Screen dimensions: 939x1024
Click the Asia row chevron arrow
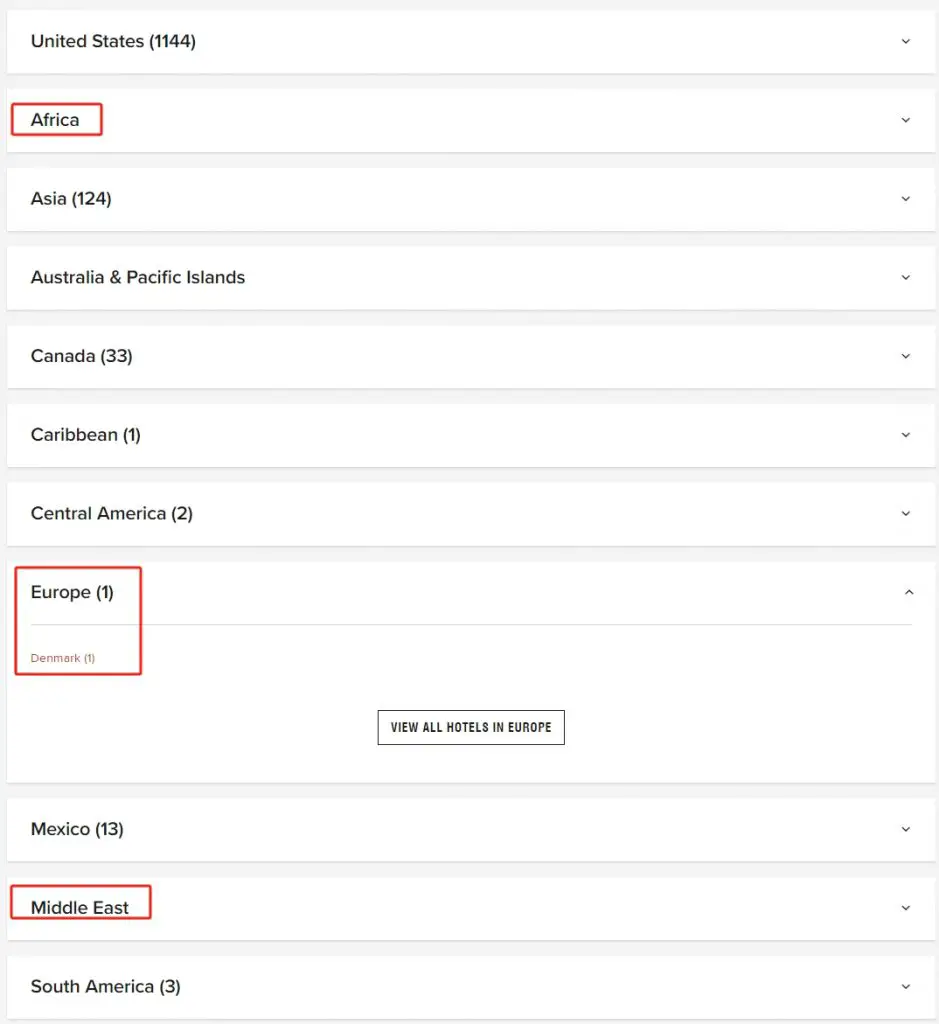click(906, 199)
